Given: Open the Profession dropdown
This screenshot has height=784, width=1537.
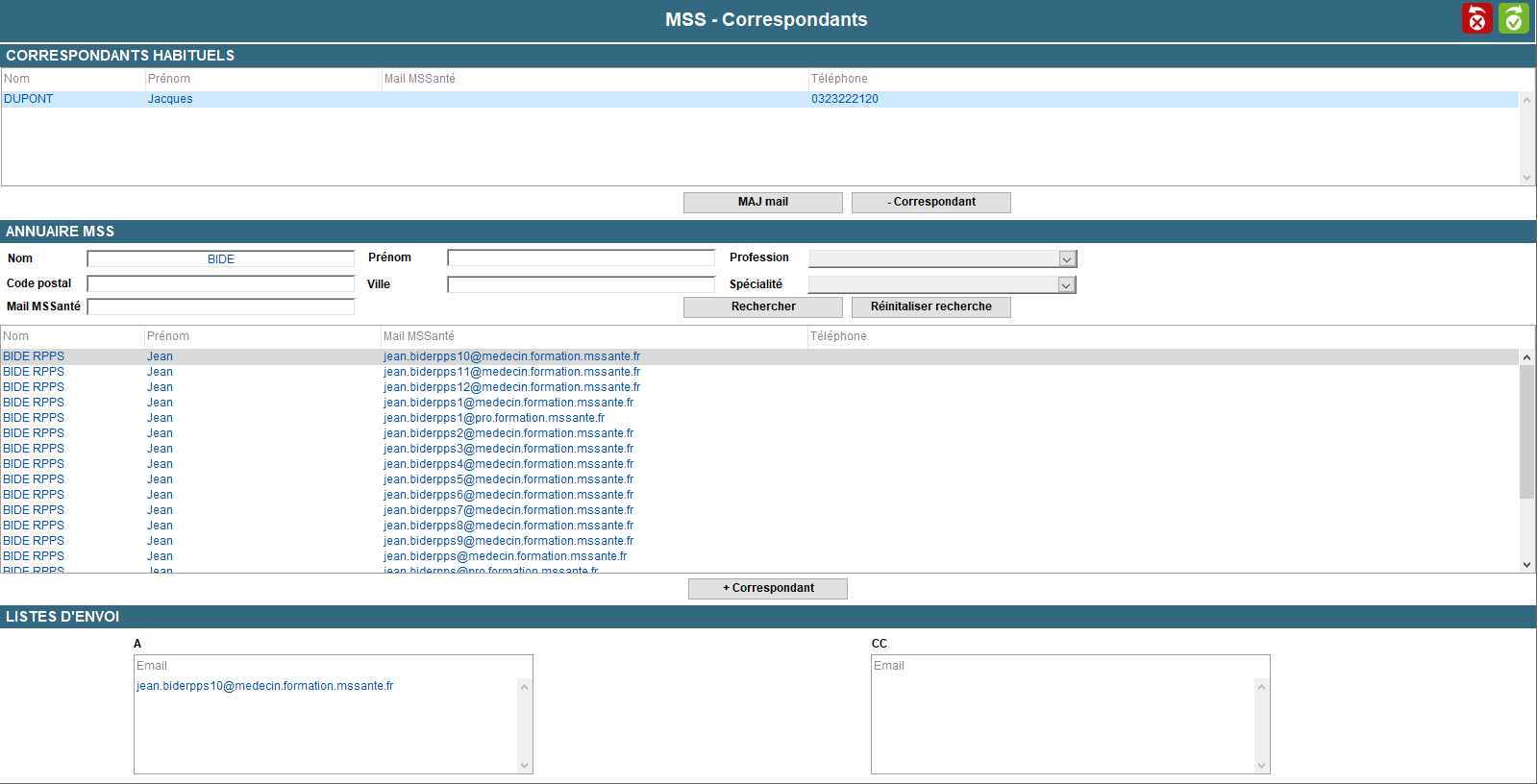Looking at the screenshot, I should (x=1066, y=259).
